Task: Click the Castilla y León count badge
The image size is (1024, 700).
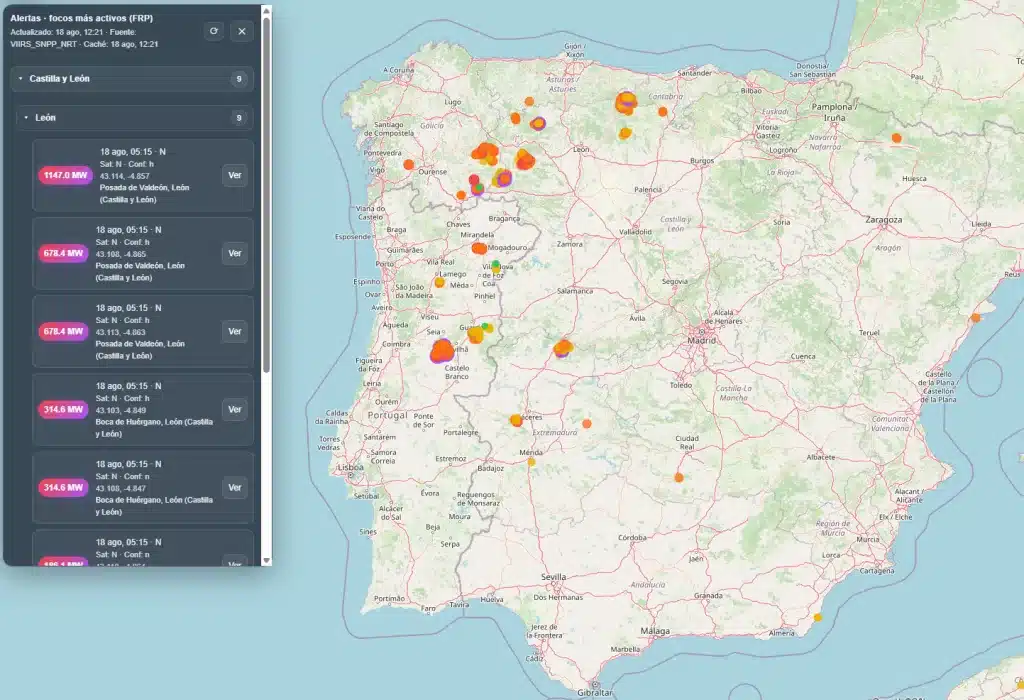Action: click(238, 79)
